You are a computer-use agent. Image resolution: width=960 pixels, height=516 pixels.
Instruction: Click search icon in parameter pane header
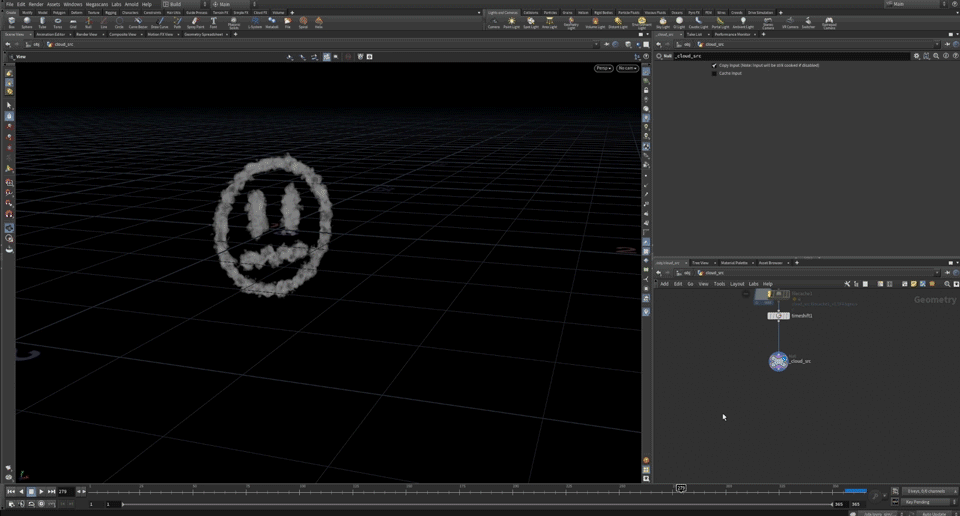coord(936,56)
